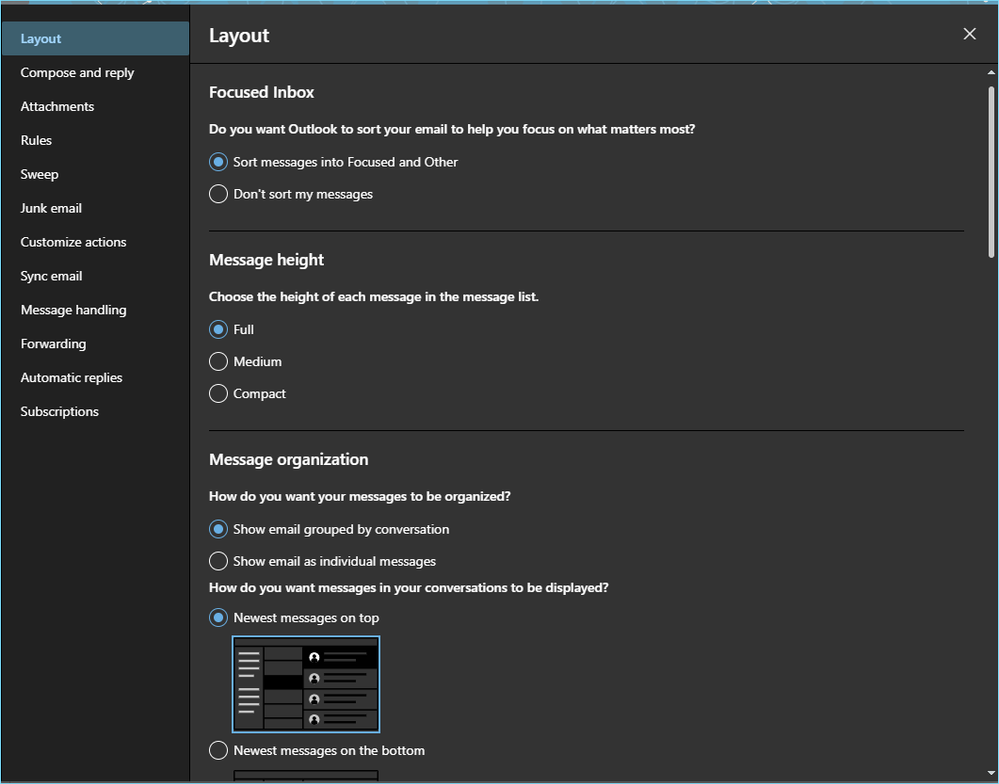Image resolution: width=999 pixels, height=784 pixels.
Task: Close the Layout settings panel
Action: click(969, 34)
